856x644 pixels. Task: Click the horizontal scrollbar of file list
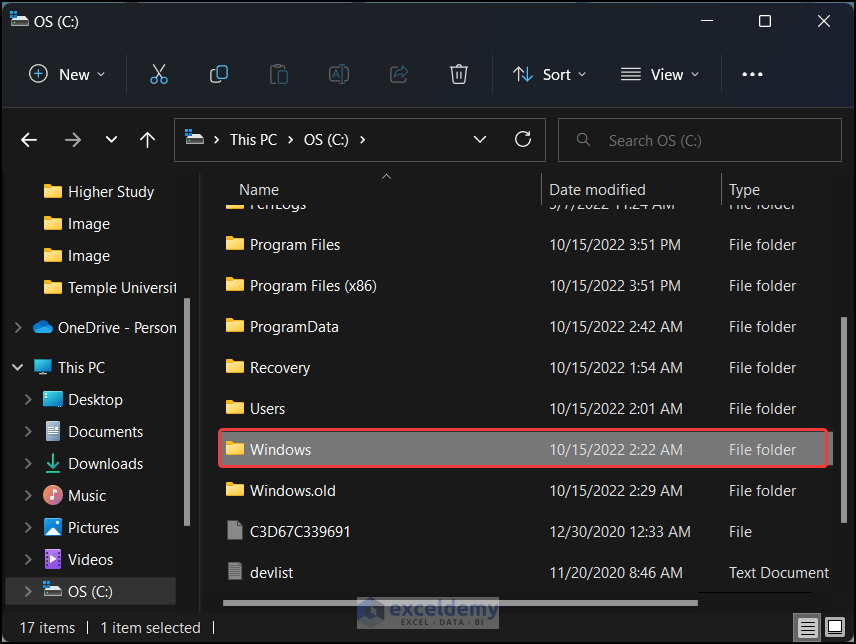pyautogui.click(x=460, y=603)
